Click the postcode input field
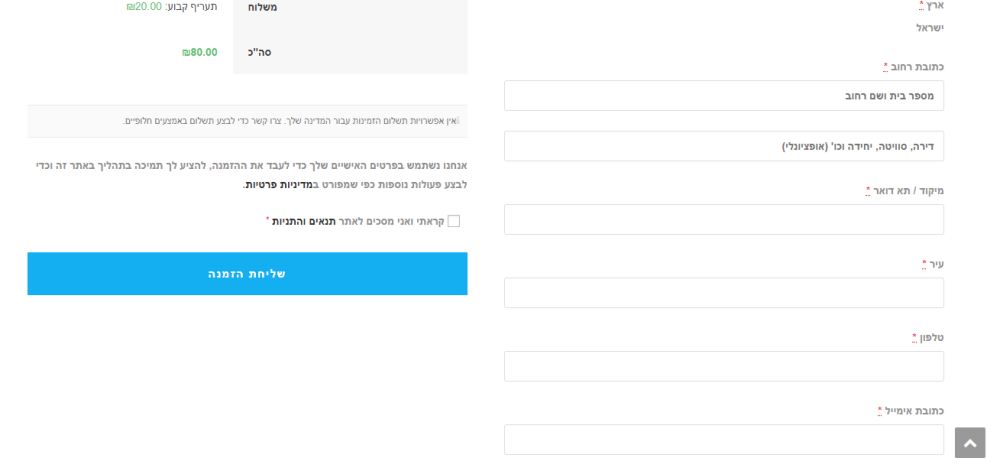The image size is (1000, 471). tap(723, 220)
